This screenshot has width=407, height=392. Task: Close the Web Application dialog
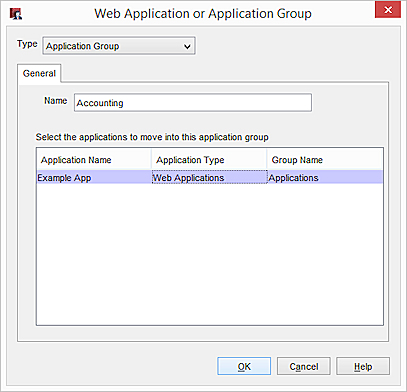click(388, 10)
